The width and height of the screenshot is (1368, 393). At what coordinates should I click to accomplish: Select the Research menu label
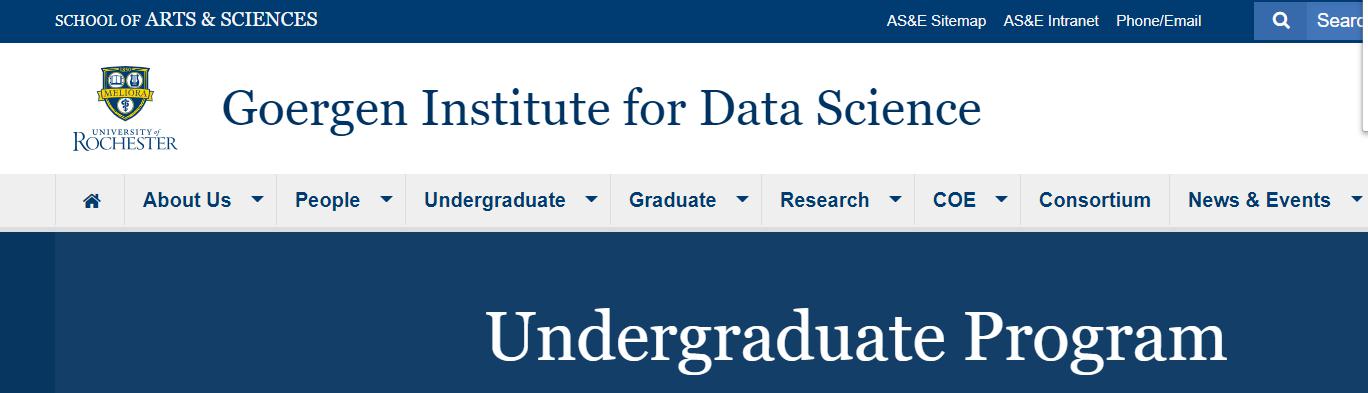click(825, 200)
